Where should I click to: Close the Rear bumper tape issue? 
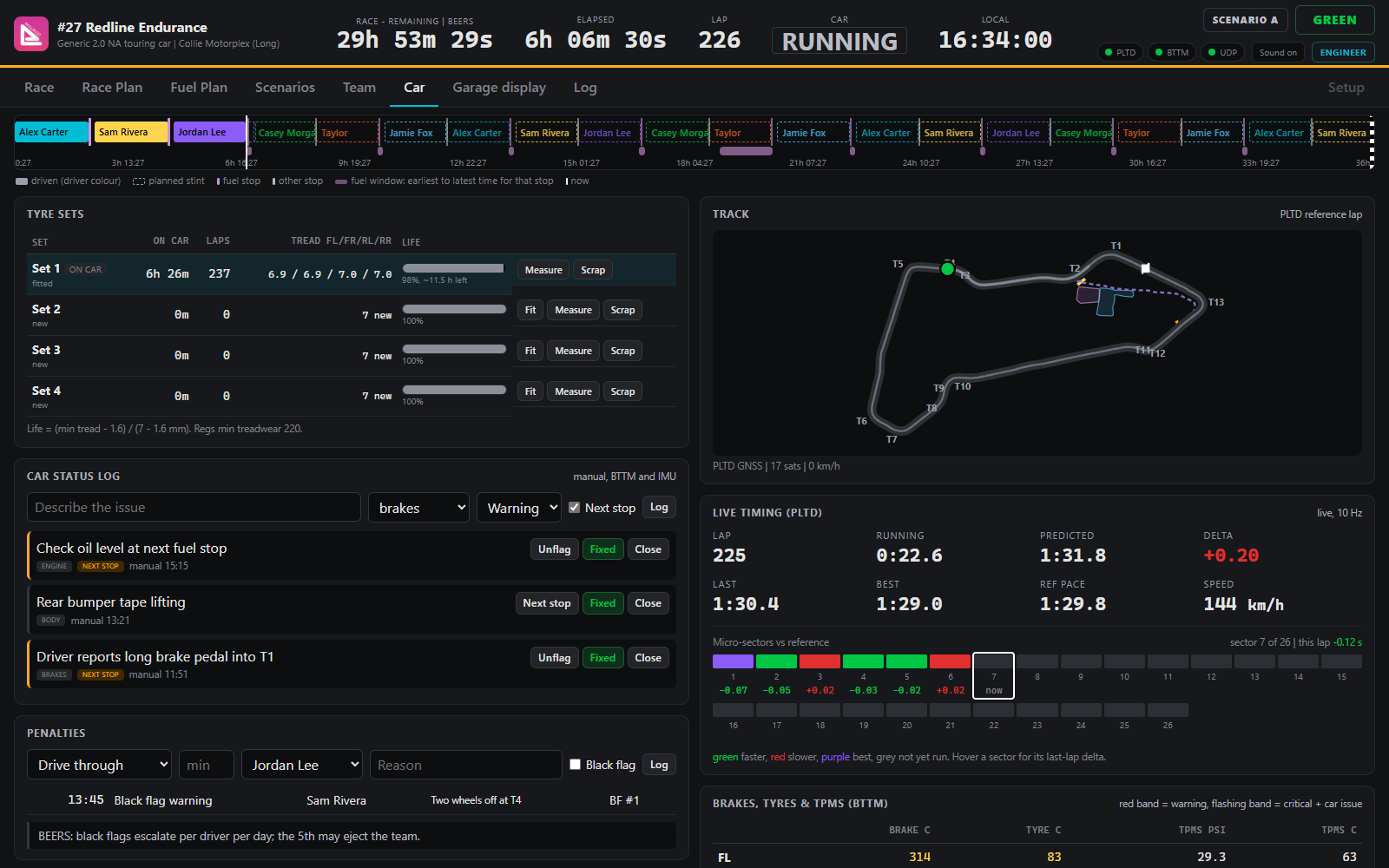[x=648, y=603]
